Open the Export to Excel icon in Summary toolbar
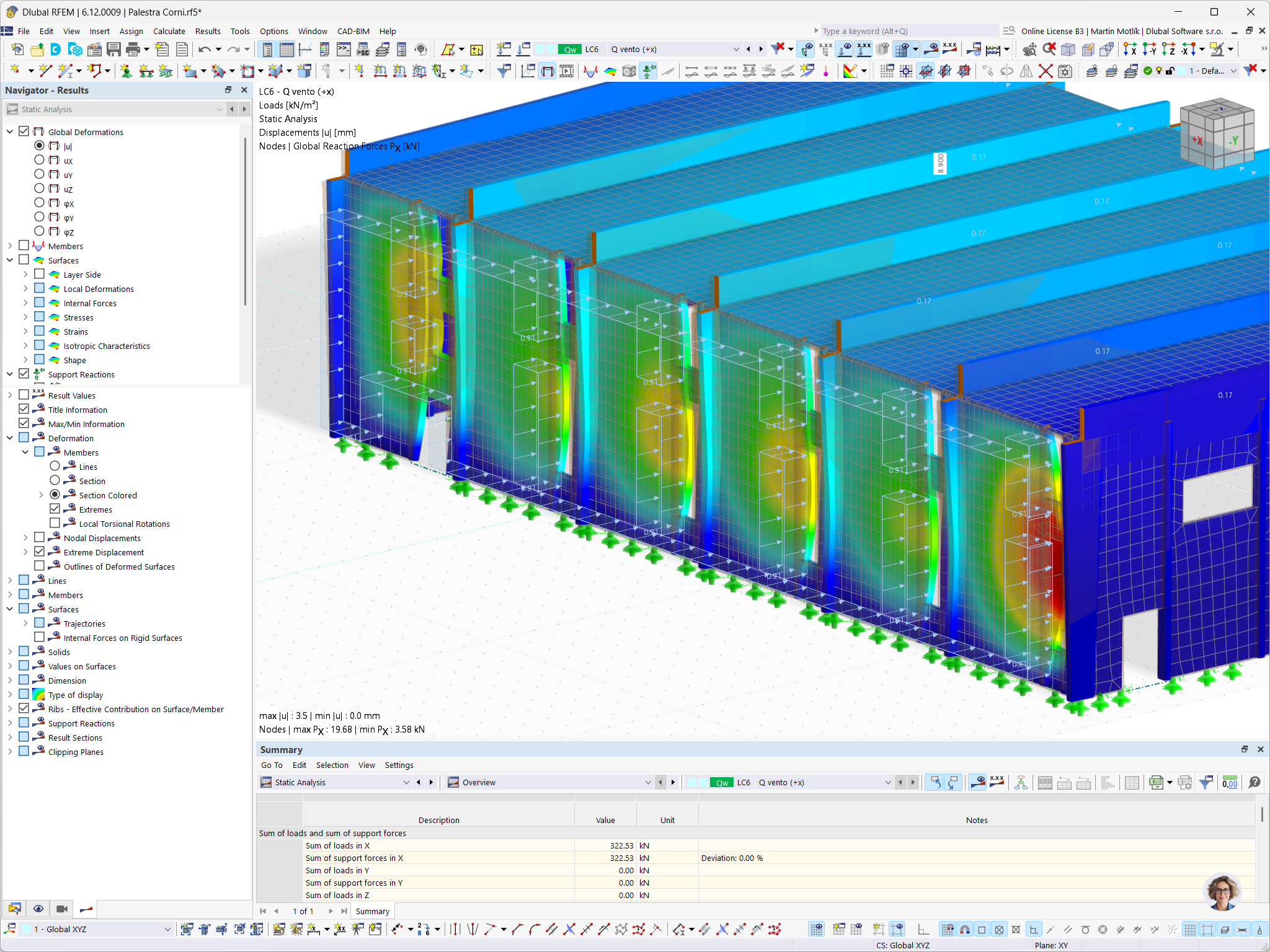This screenshot has width=1270, height=952. tap(1157, 782)
